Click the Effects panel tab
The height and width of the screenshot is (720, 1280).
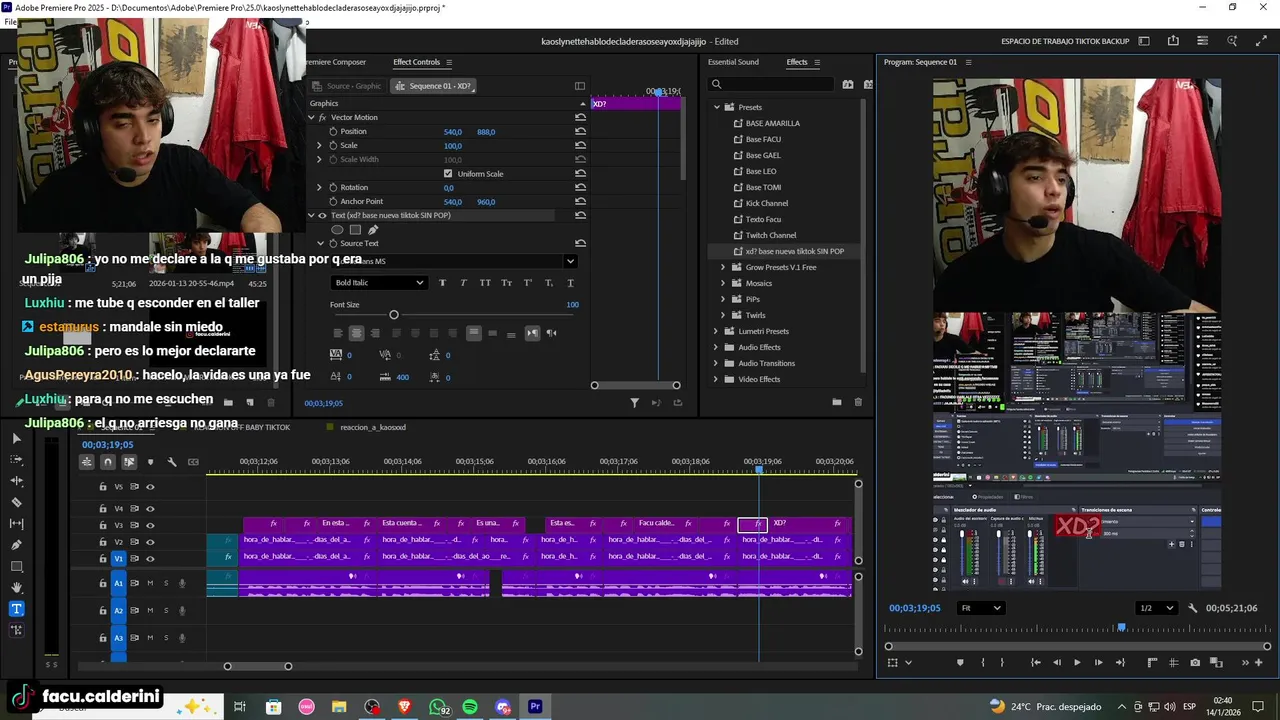797,62
